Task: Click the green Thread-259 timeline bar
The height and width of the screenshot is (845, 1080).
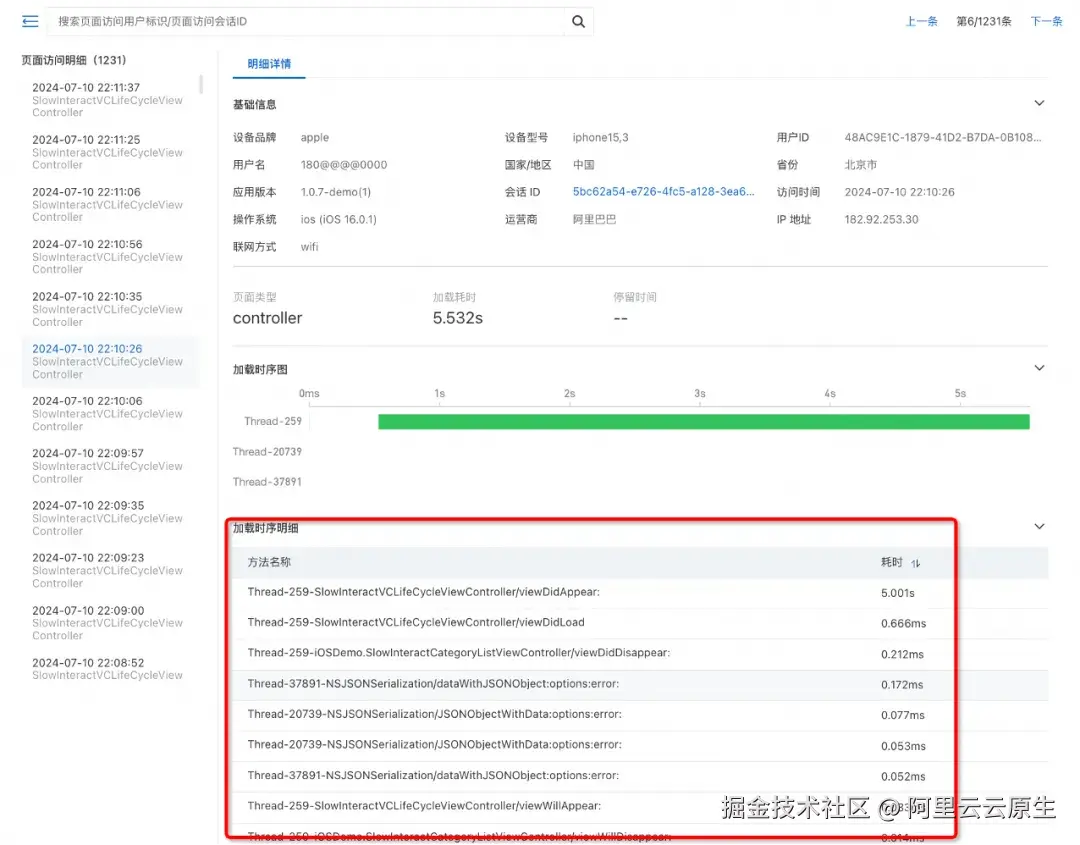Action: (x=704, y=421)
